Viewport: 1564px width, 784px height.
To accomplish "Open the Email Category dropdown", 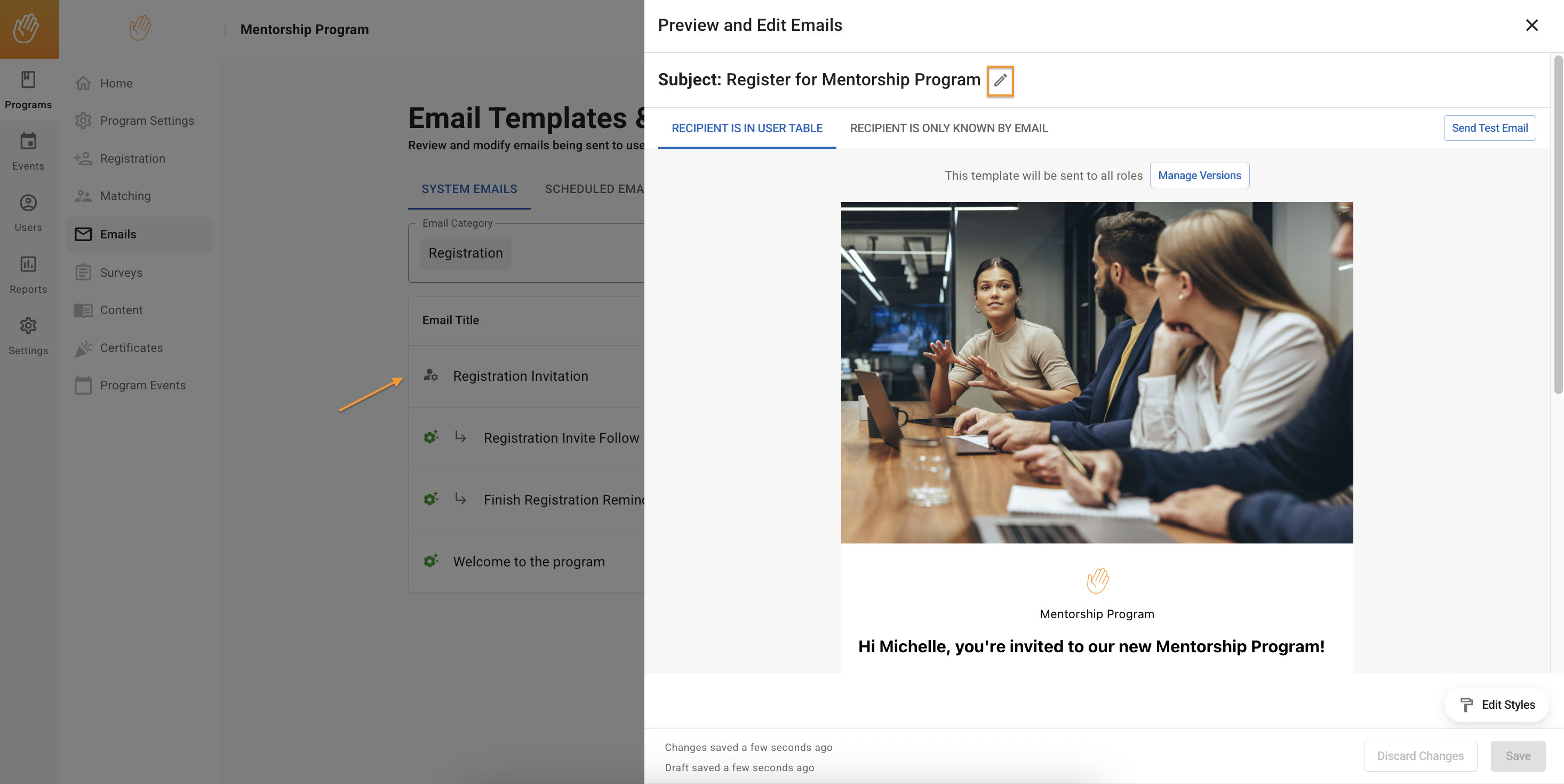I will click(x=526, y=253).
